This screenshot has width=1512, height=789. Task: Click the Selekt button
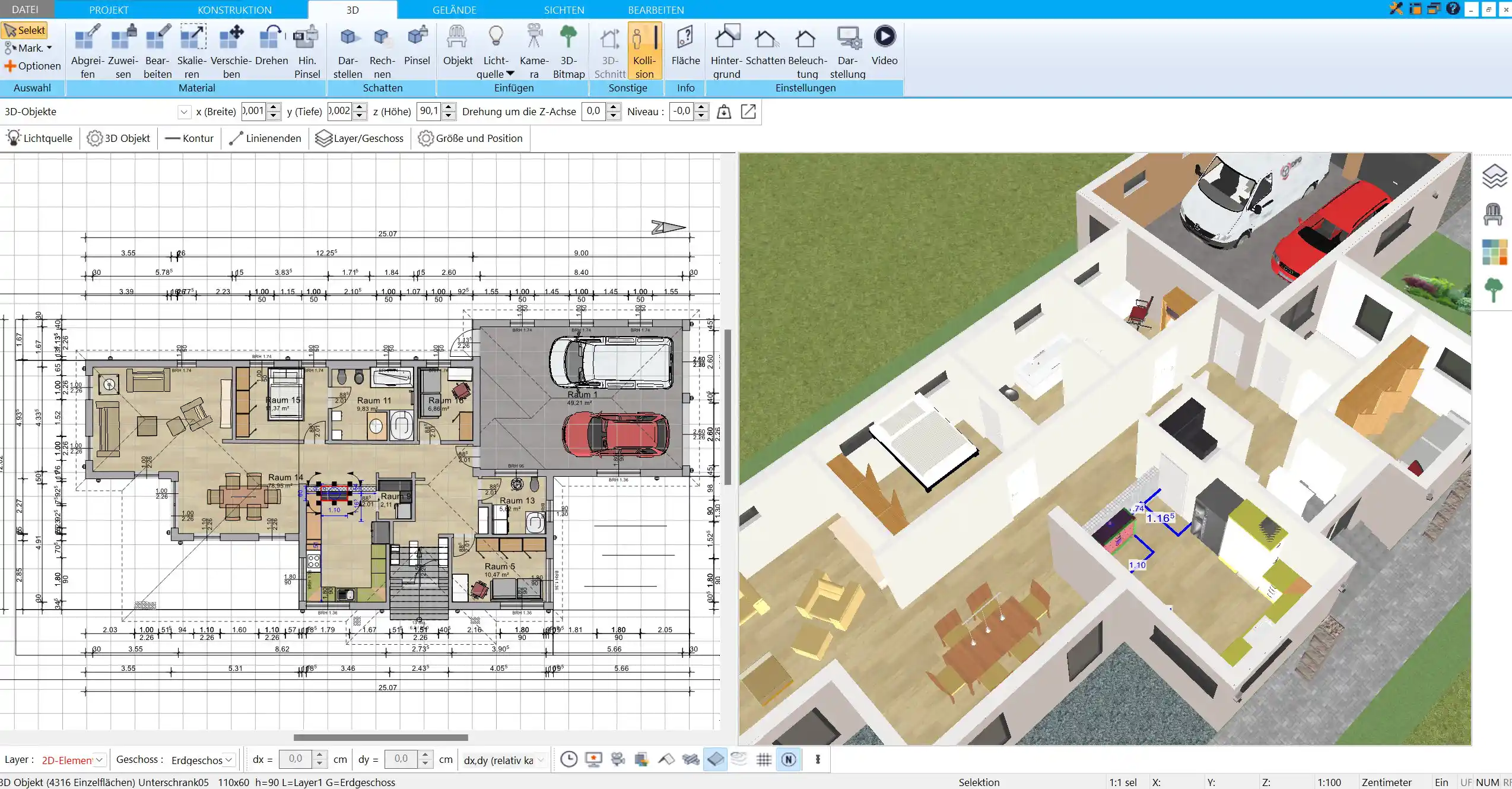pyautogui.click(x=24, y=30)
